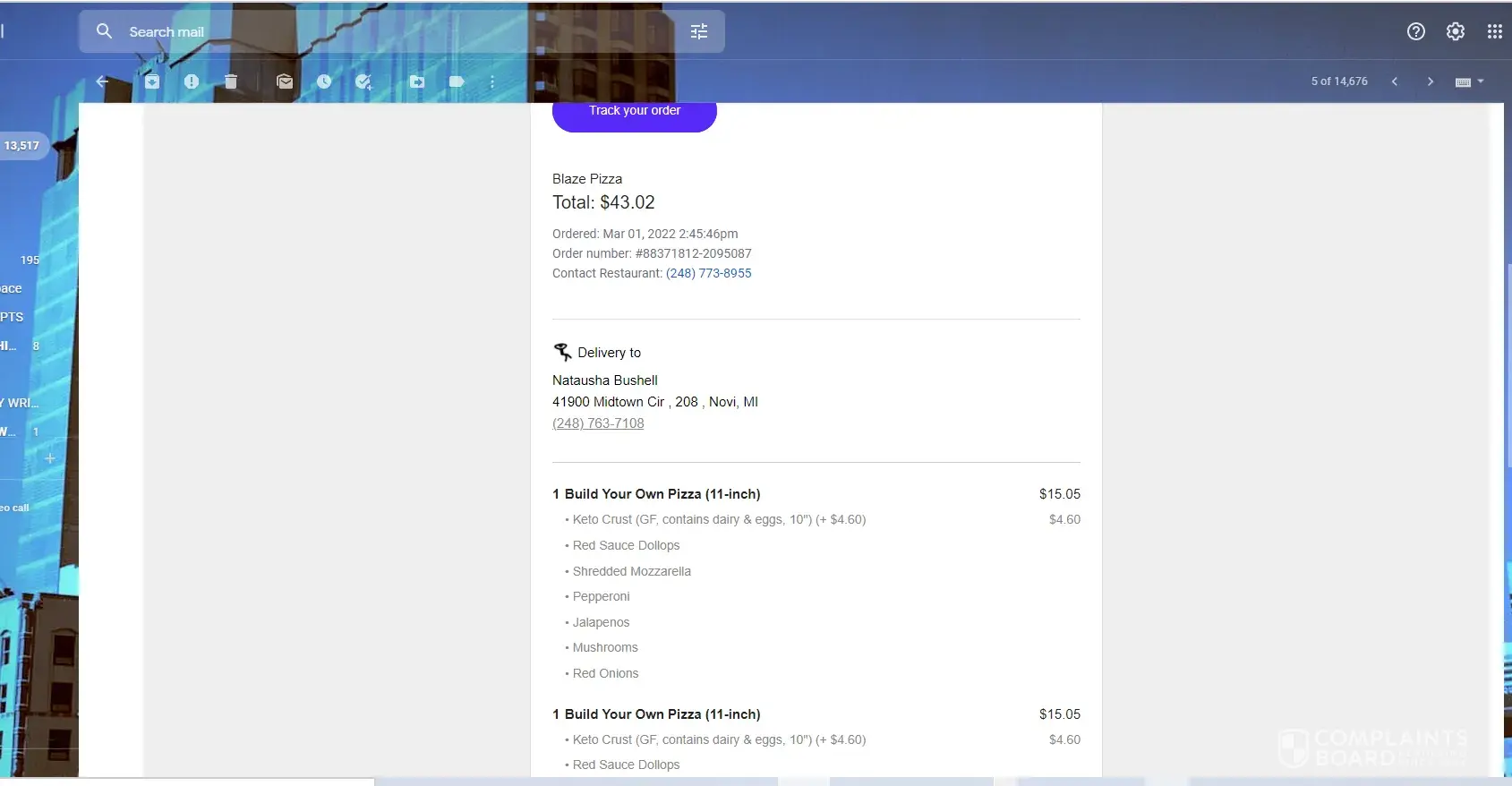Open the Labels tag icon
The height and width of the screenshot is (786, 1512).
[457, 81]
